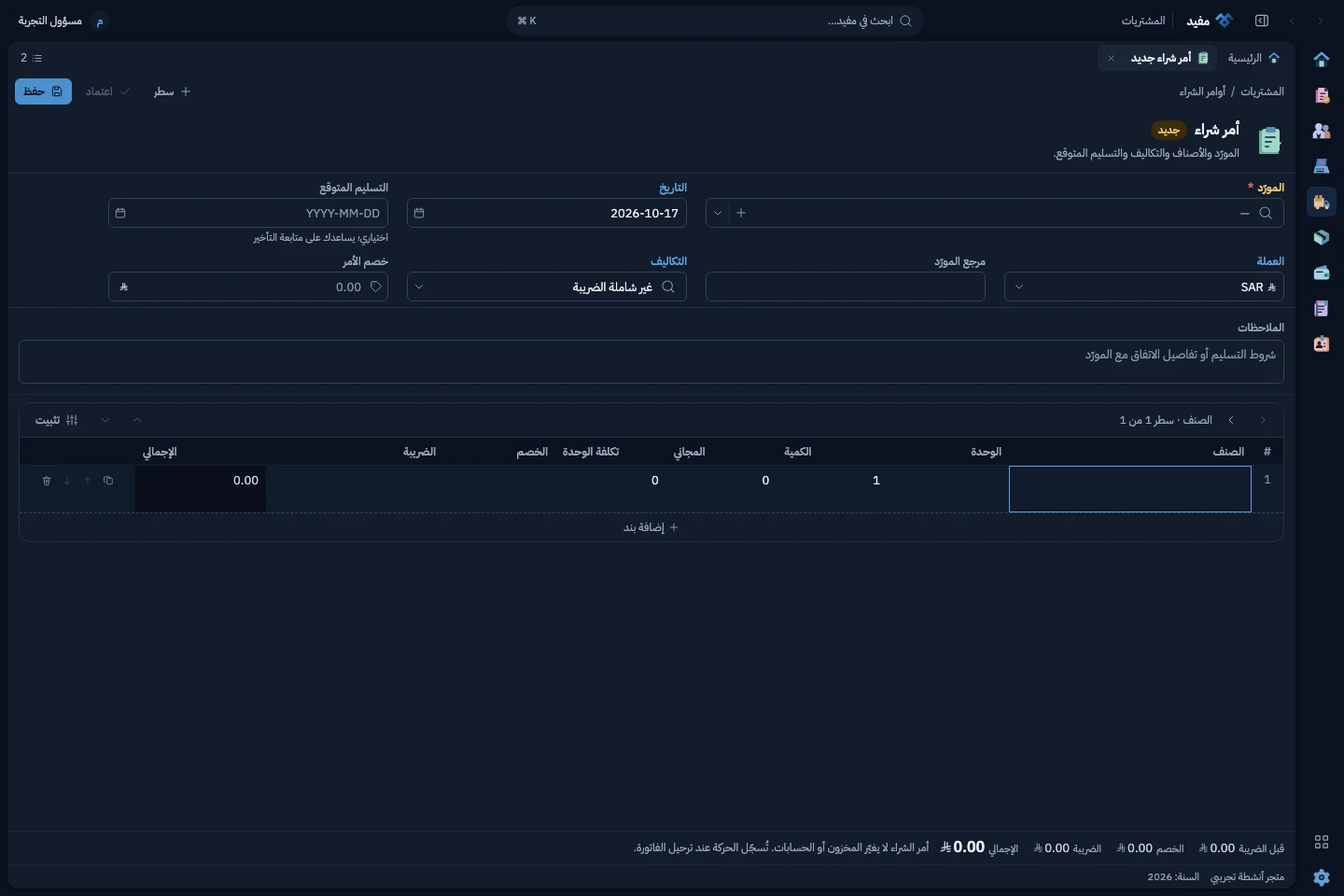The image size is (1344, 896).
Task: Select the purchases delivery truck sidebar icon
Action: pos(1321,202)
